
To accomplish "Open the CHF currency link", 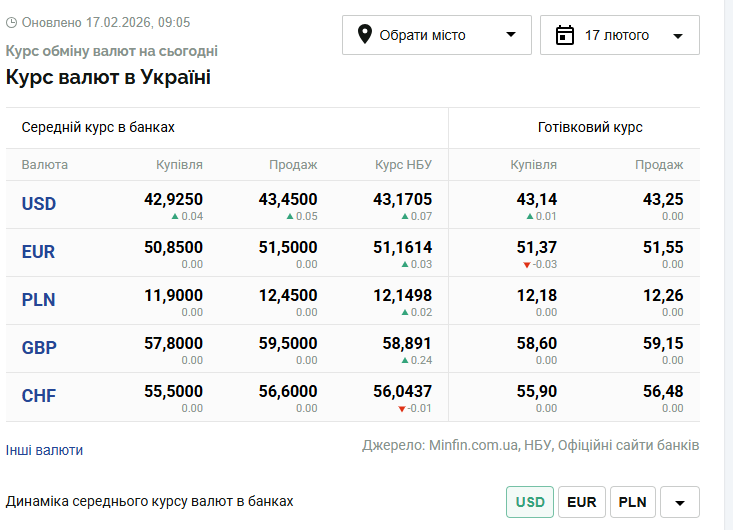I will (x=38, y=396).
